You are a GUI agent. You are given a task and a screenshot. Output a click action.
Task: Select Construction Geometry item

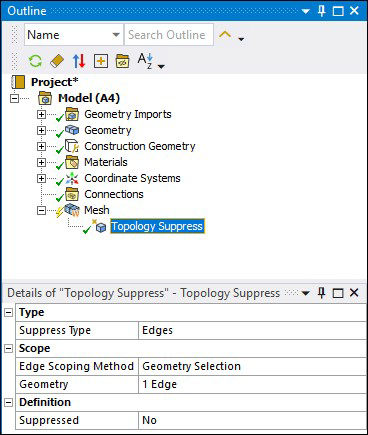click(x=140, y=146)
